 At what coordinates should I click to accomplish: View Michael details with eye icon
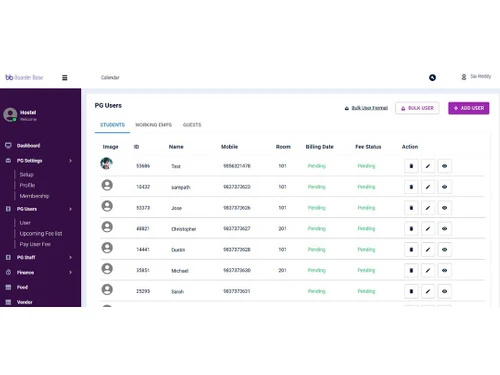[x=444, y=270]
